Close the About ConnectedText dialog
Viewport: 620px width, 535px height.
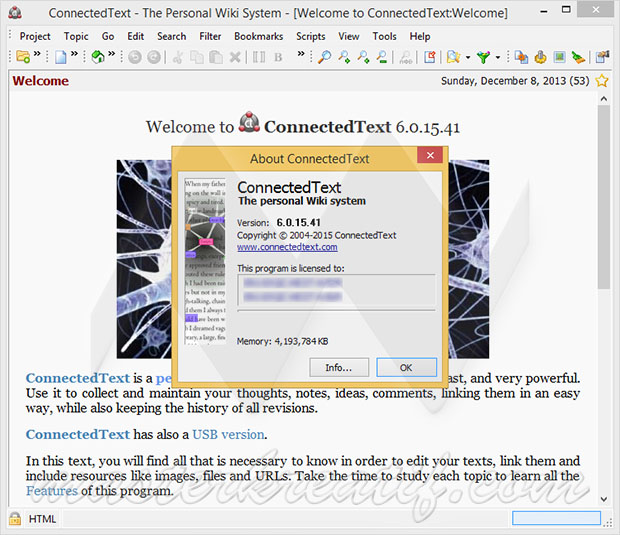coord(430,155)
